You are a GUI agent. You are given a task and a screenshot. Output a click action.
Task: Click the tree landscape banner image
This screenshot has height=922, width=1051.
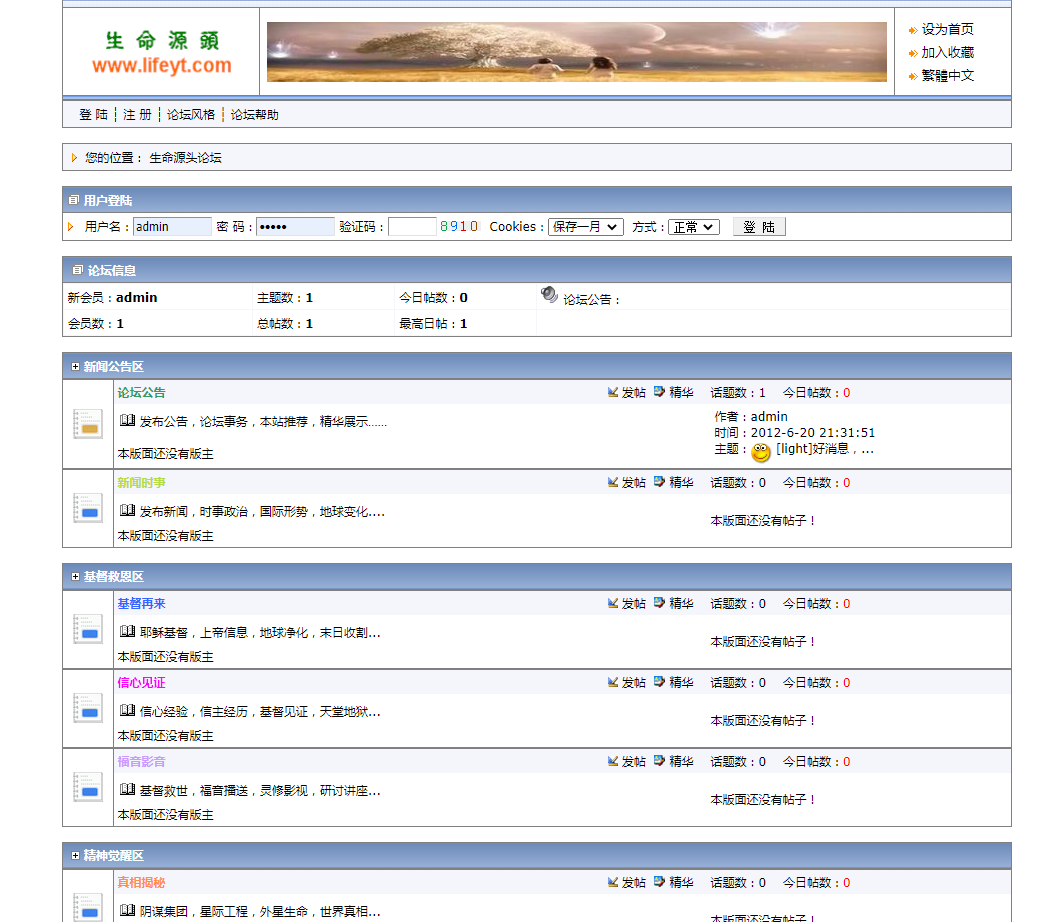[576, 52]
